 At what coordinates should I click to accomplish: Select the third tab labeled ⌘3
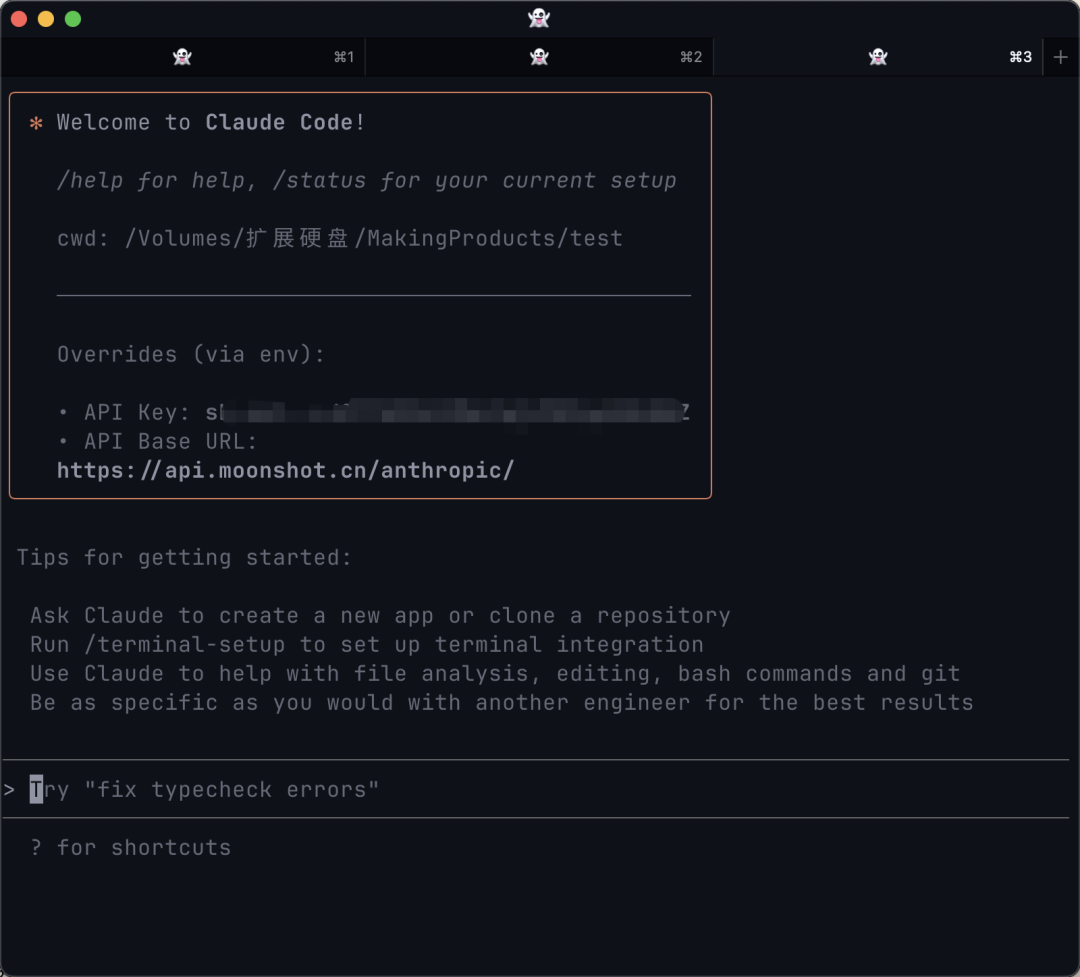click(x=878, y=56)
